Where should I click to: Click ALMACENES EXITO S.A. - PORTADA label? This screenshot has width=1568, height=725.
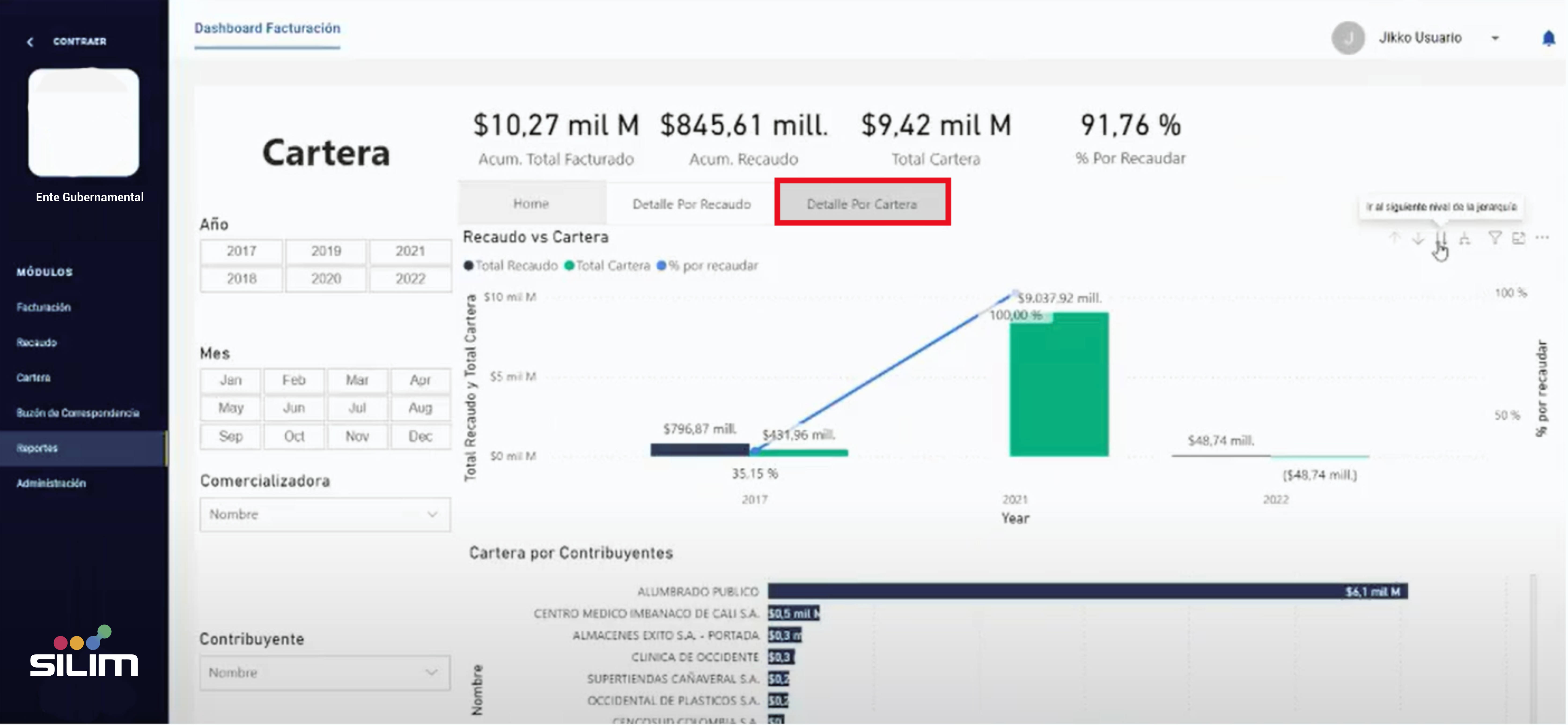[x=666, y=635]
